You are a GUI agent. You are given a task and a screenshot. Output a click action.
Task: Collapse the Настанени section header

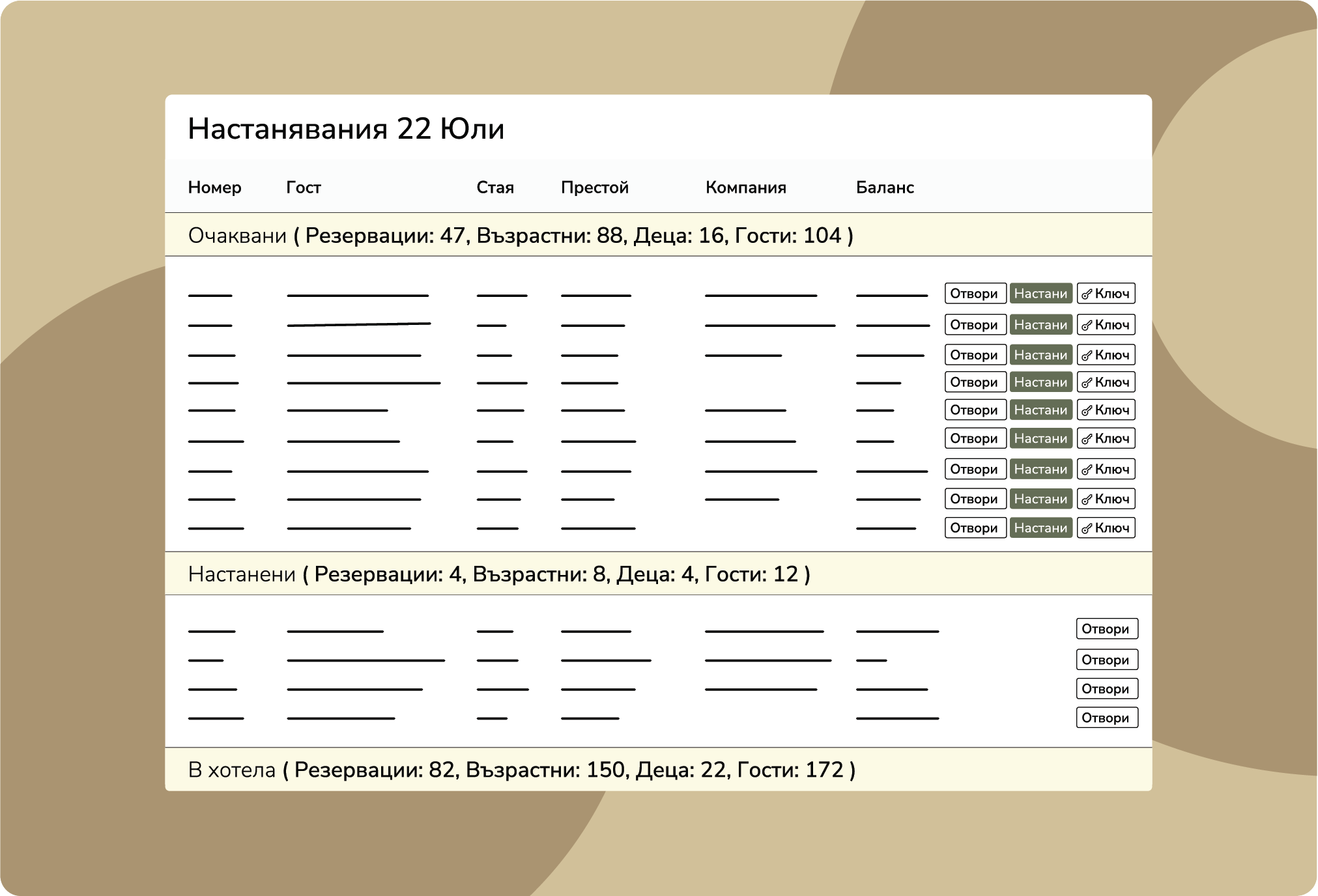pyautogui.click(x=242, y=574)
